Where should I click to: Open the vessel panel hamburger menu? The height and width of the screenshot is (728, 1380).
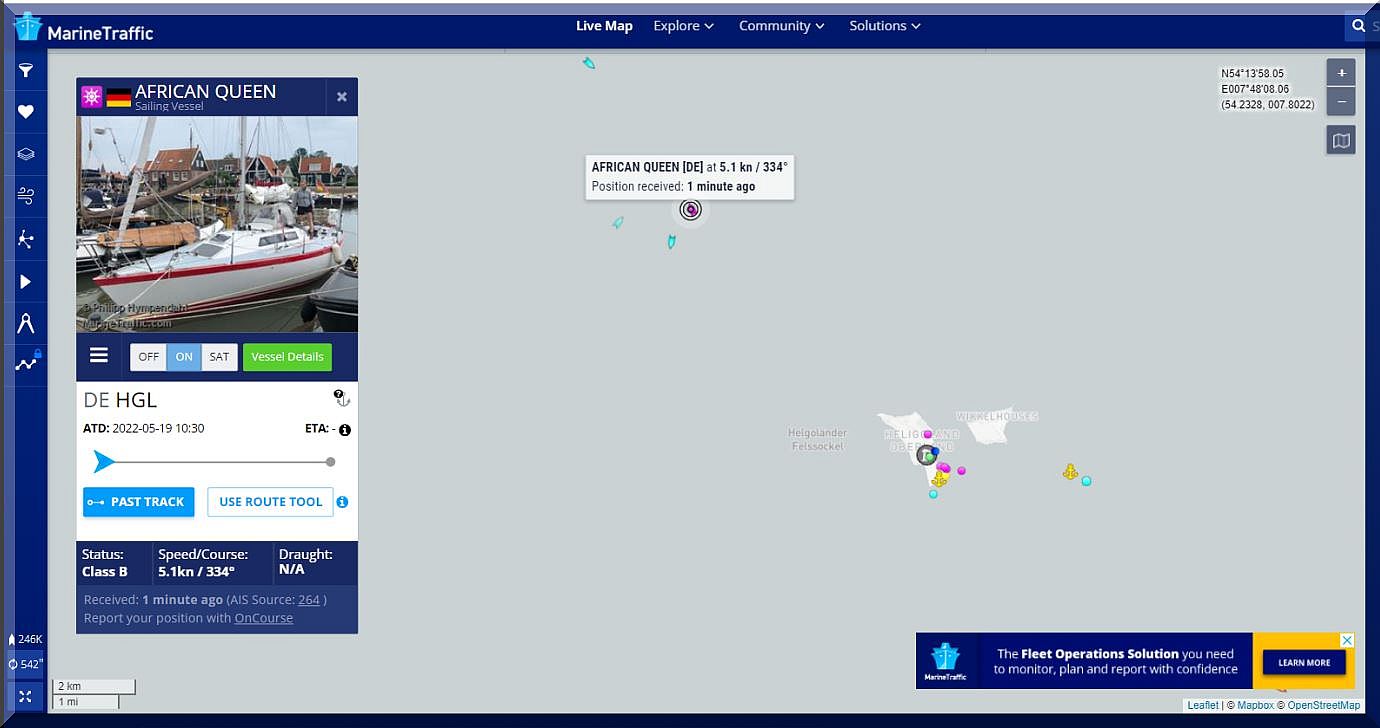99,356
